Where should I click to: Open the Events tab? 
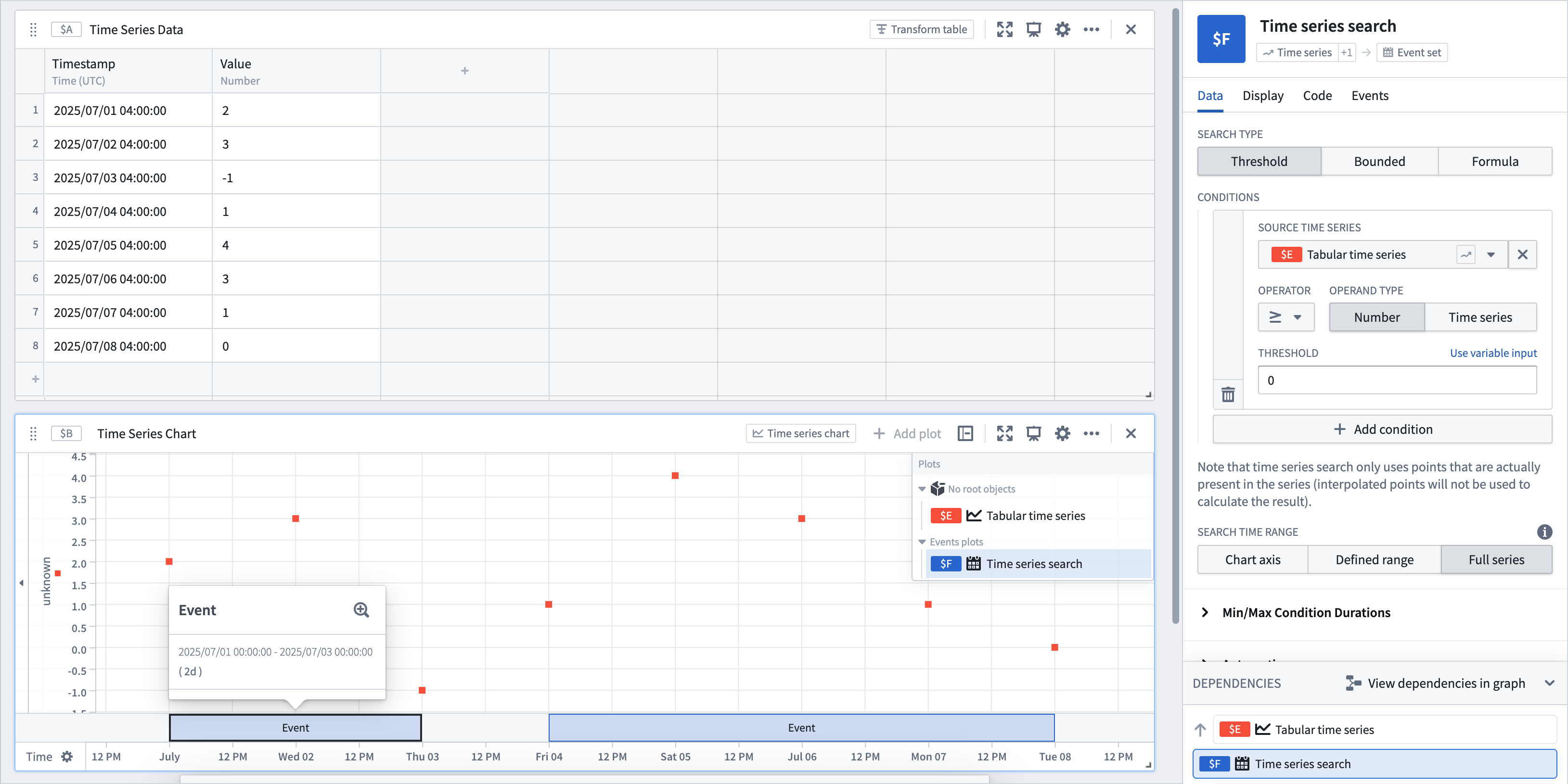click(x=1370, y=96)
